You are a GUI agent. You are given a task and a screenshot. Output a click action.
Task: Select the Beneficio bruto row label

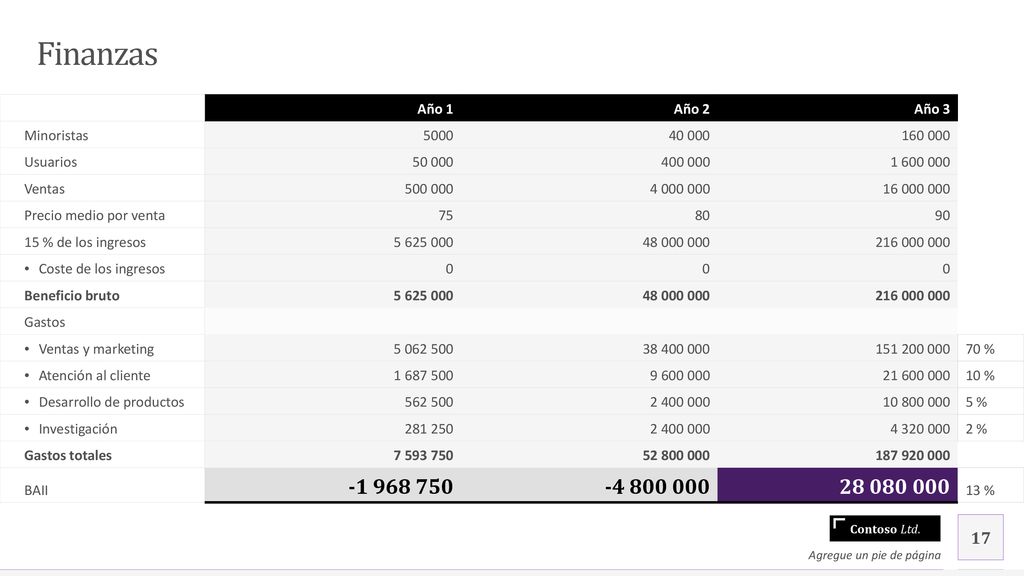(x=72, y=296)
